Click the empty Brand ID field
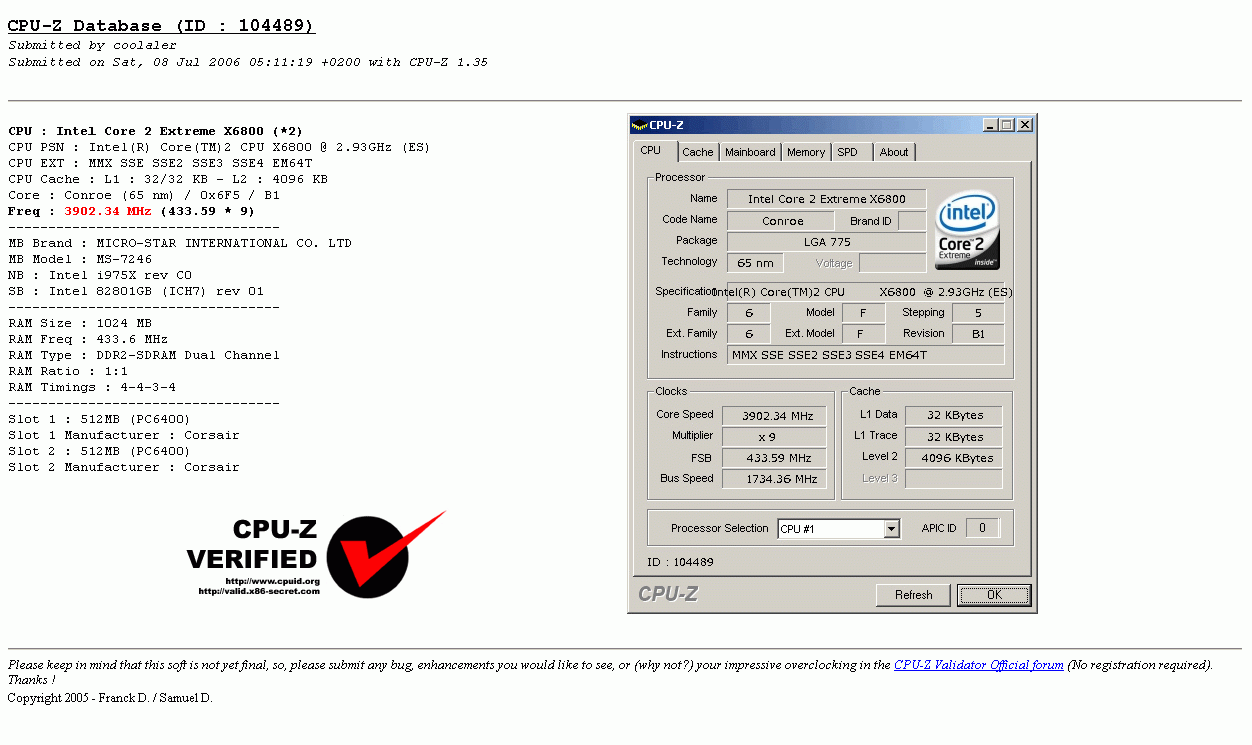This screenshot has height=745, width=1252. point(912,221)
